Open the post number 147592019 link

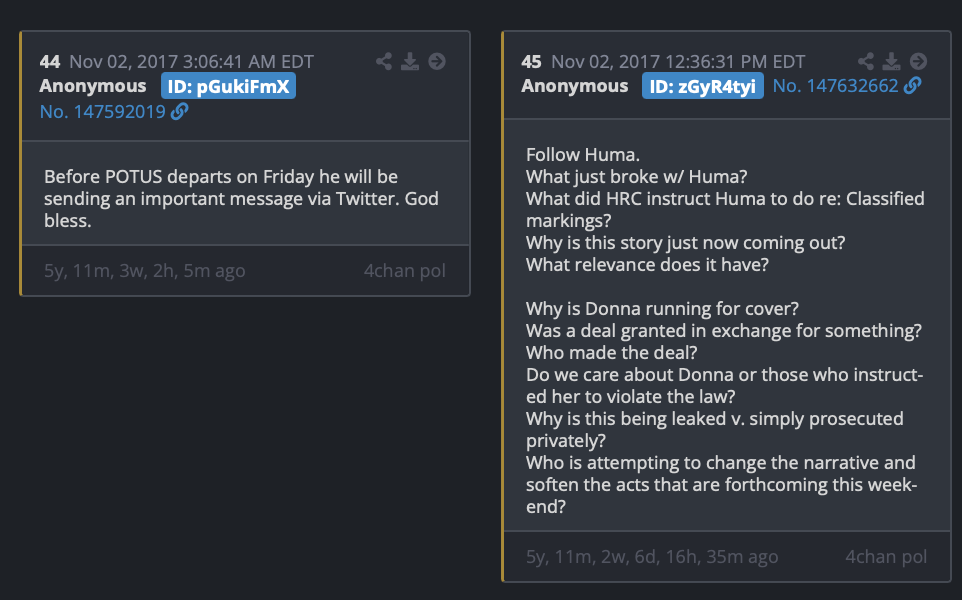click(x=102, y=112)
